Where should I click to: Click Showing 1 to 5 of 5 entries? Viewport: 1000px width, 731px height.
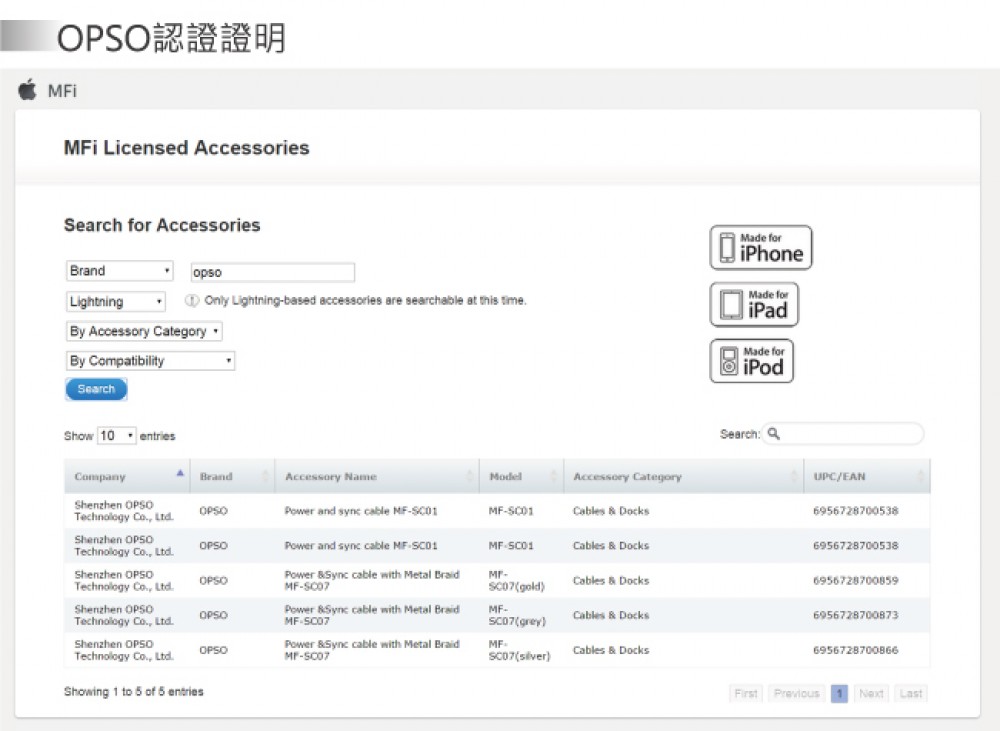pyautogui.click(x=133, y=691)
